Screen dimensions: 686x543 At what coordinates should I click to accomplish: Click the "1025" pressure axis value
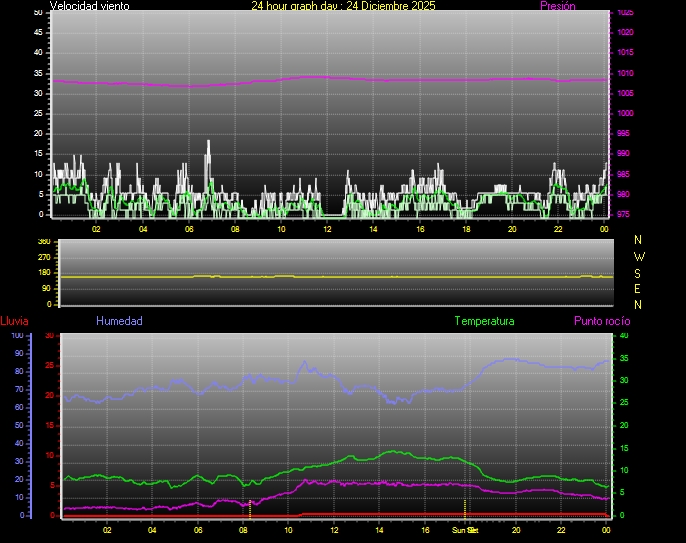pyautogui.click(x=624, y=13)
